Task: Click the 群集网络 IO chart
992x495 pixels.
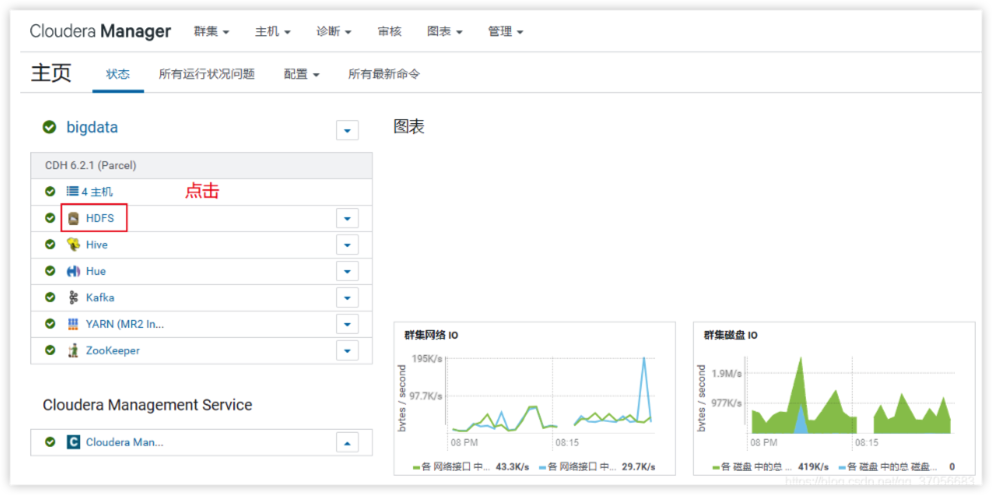Action: pyautogui.click(x=535, y=398)
